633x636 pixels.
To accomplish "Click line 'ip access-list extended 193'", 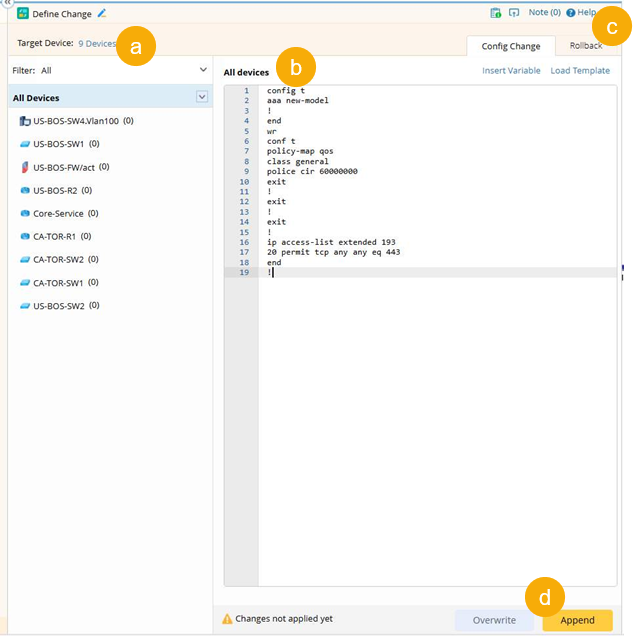I will tap(331, 242).
